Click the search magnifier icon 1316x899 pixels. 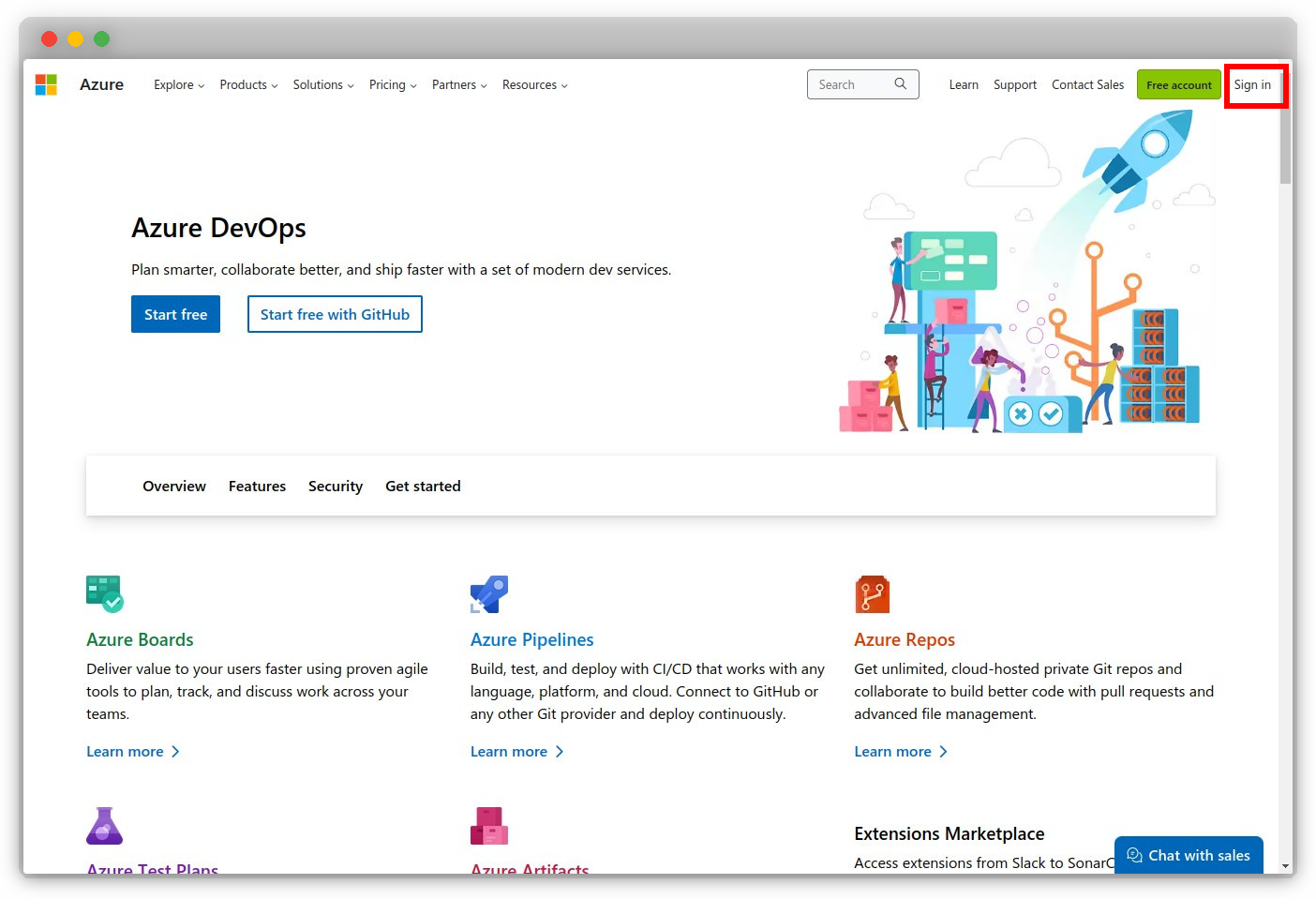tap(900, 83)
